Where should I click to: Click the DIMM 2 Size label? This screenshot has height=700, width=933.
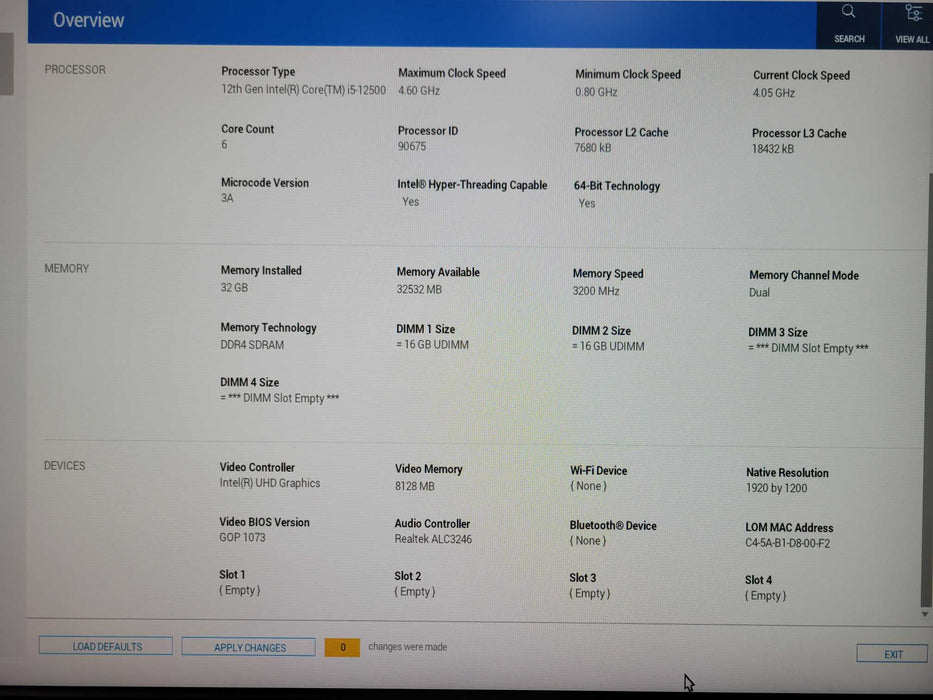coord(601,331)
